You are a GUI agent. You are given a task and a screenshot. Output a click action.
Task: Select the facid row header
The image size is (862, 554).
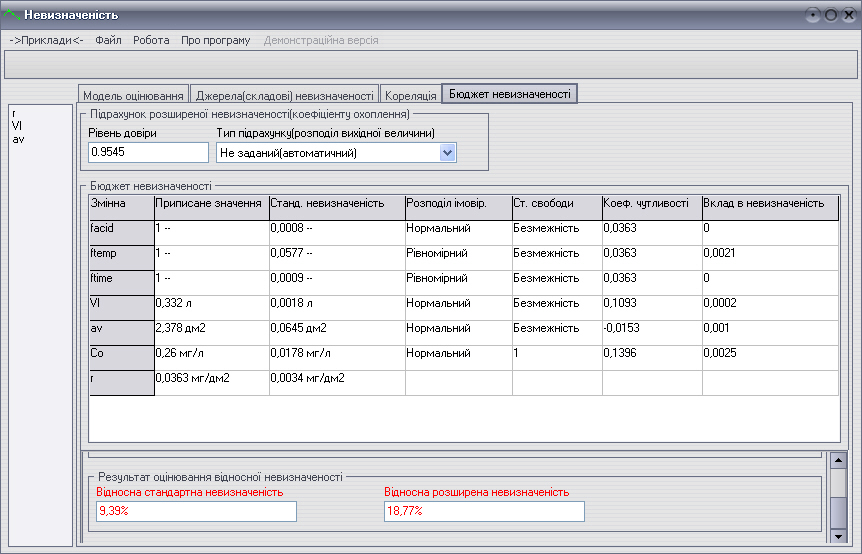(121, 232)
